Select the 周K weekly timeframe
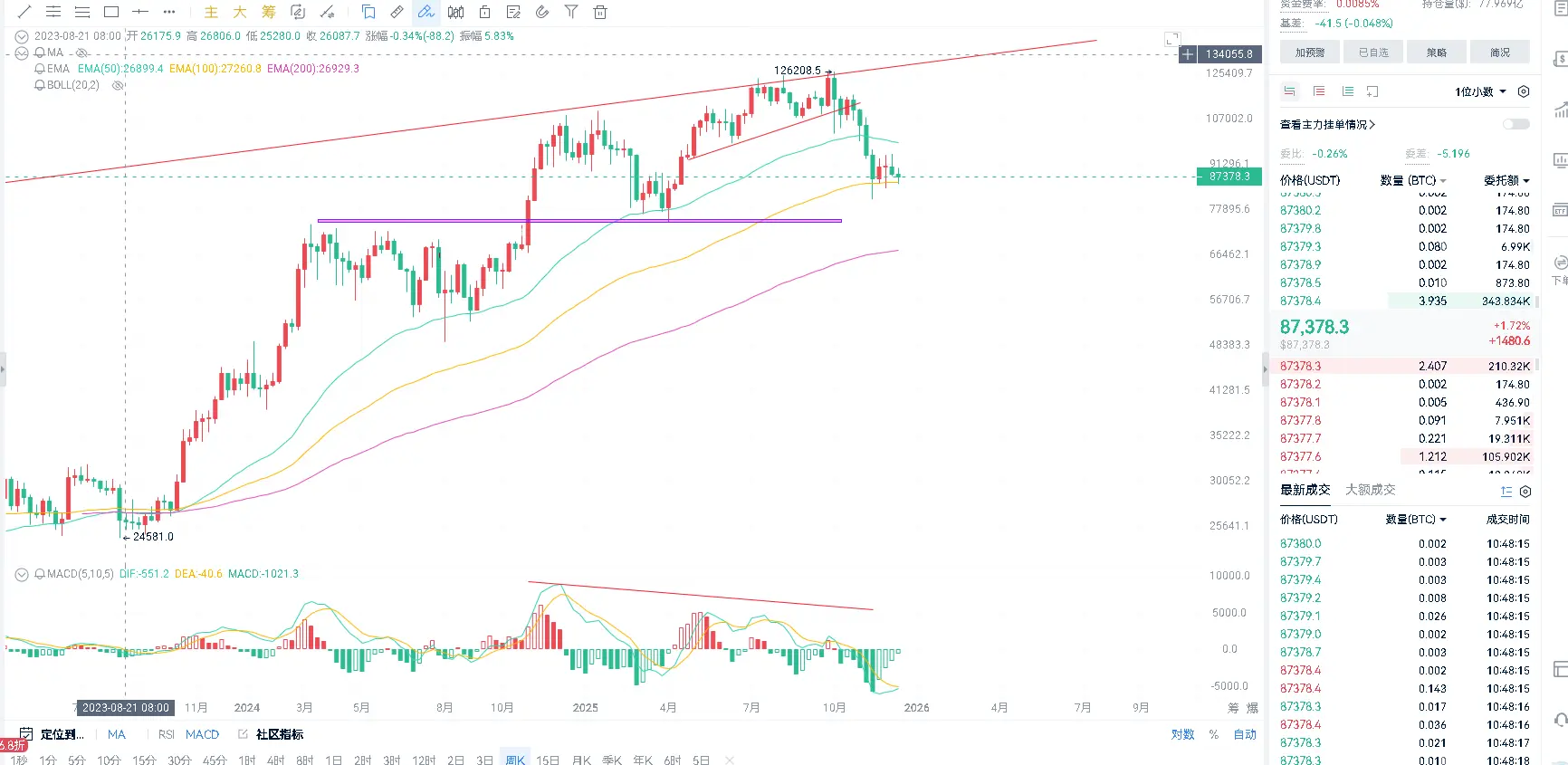The image size is (1568, 765). [515, 760]
